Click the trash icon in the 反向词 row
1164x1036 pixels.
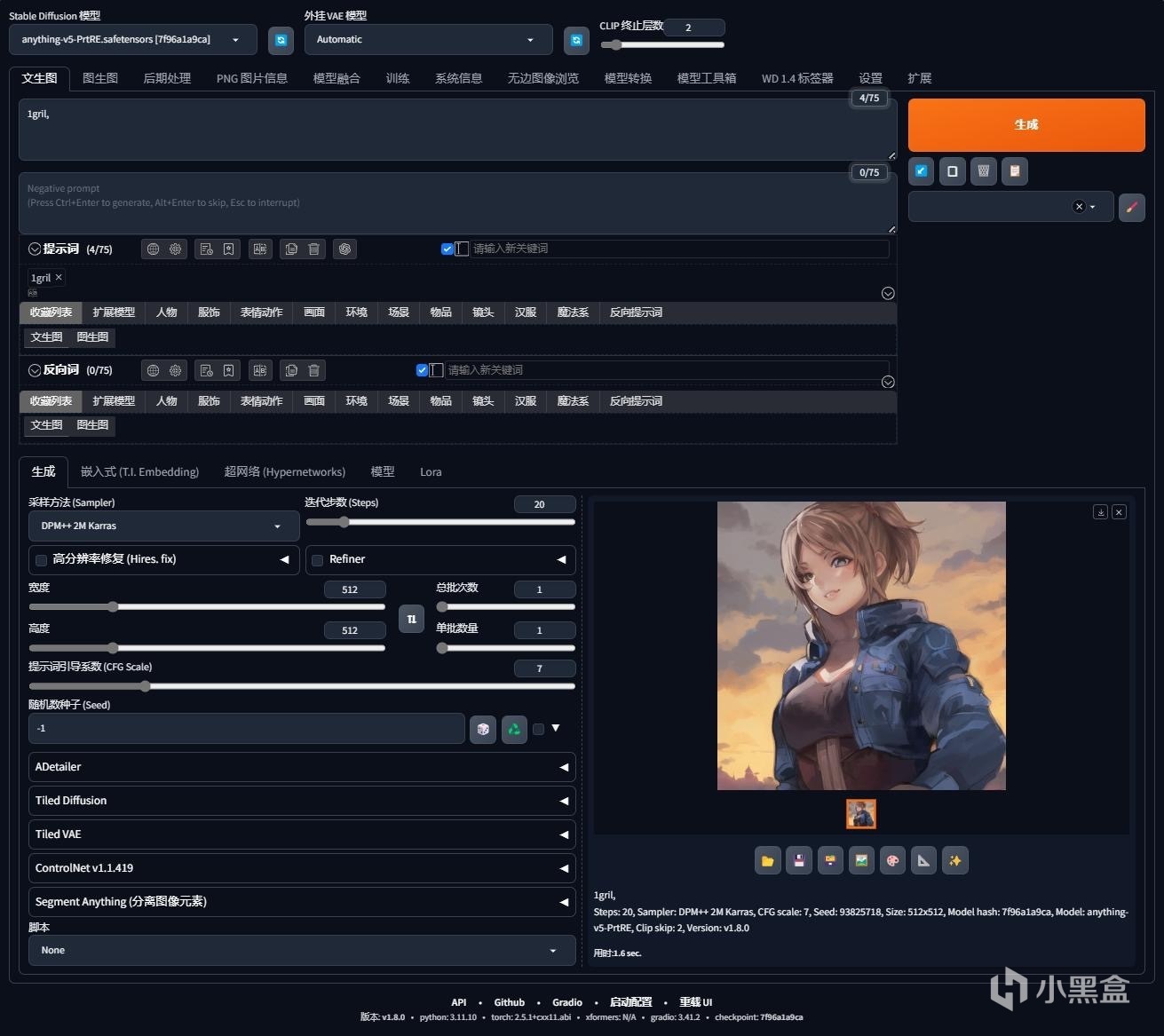click(313, 370)
